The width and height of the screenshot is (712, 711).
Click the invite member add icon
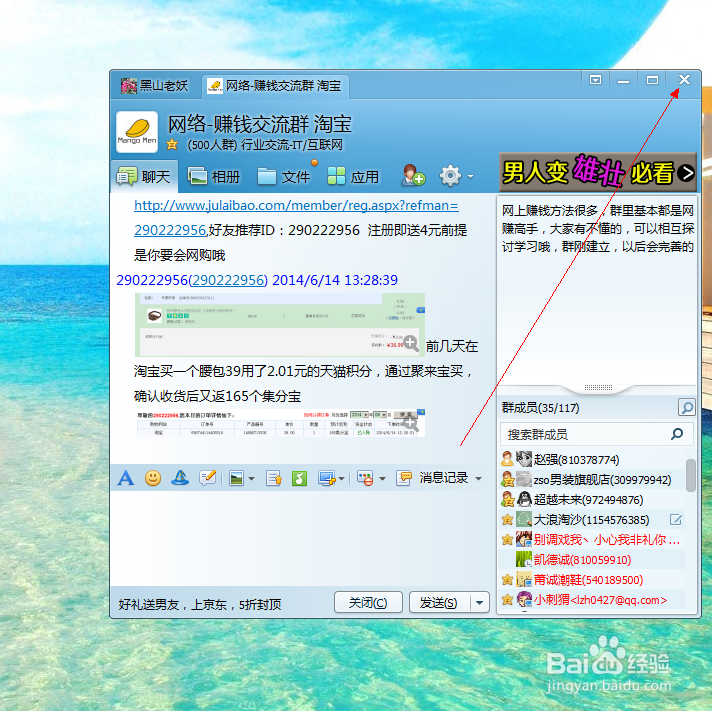pos(413,176)
